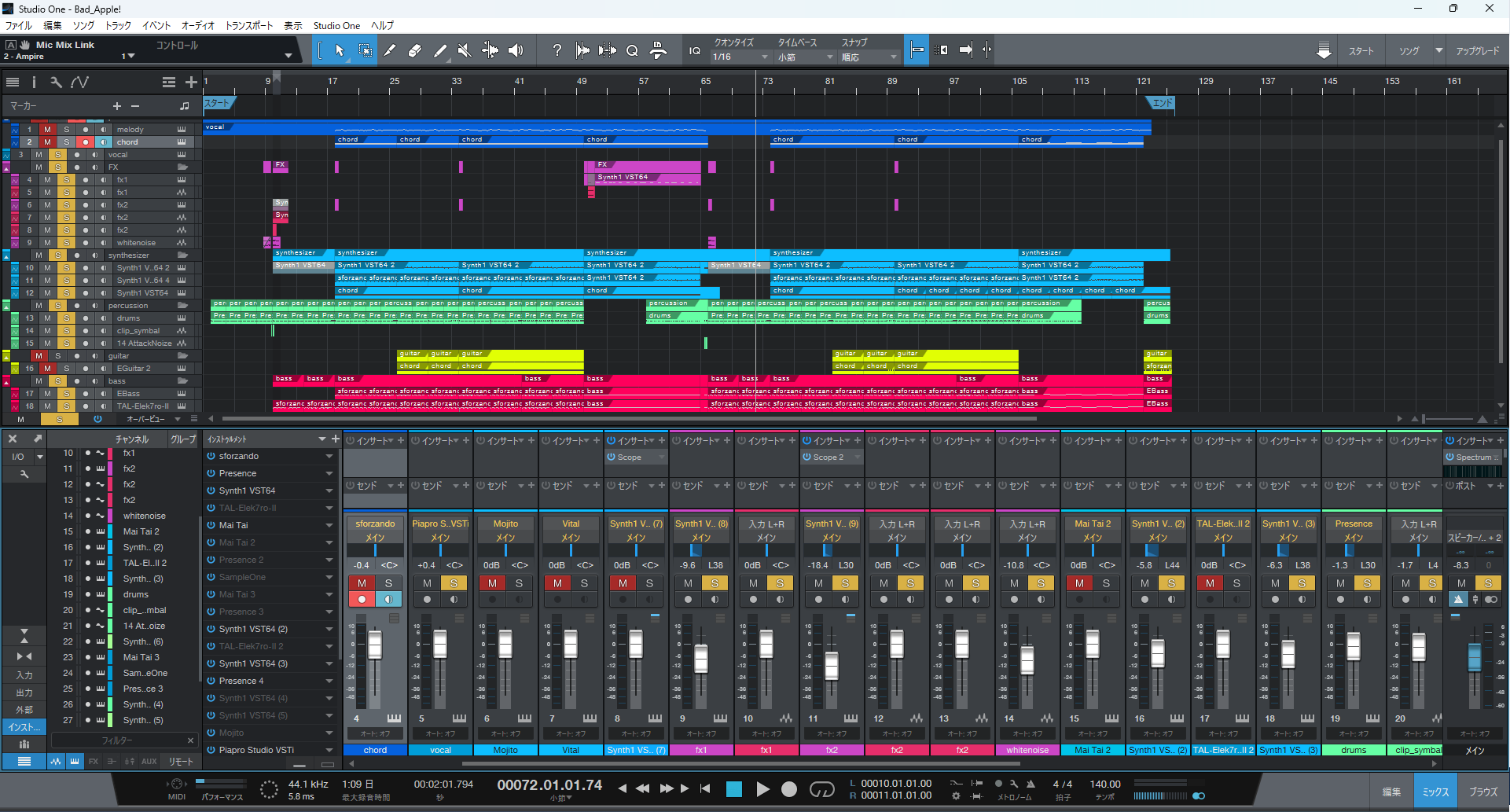1510x812 pixels.
Task: Click the エンド marker on timeline
Action: pyautogui.click(x=1161, y=103)
